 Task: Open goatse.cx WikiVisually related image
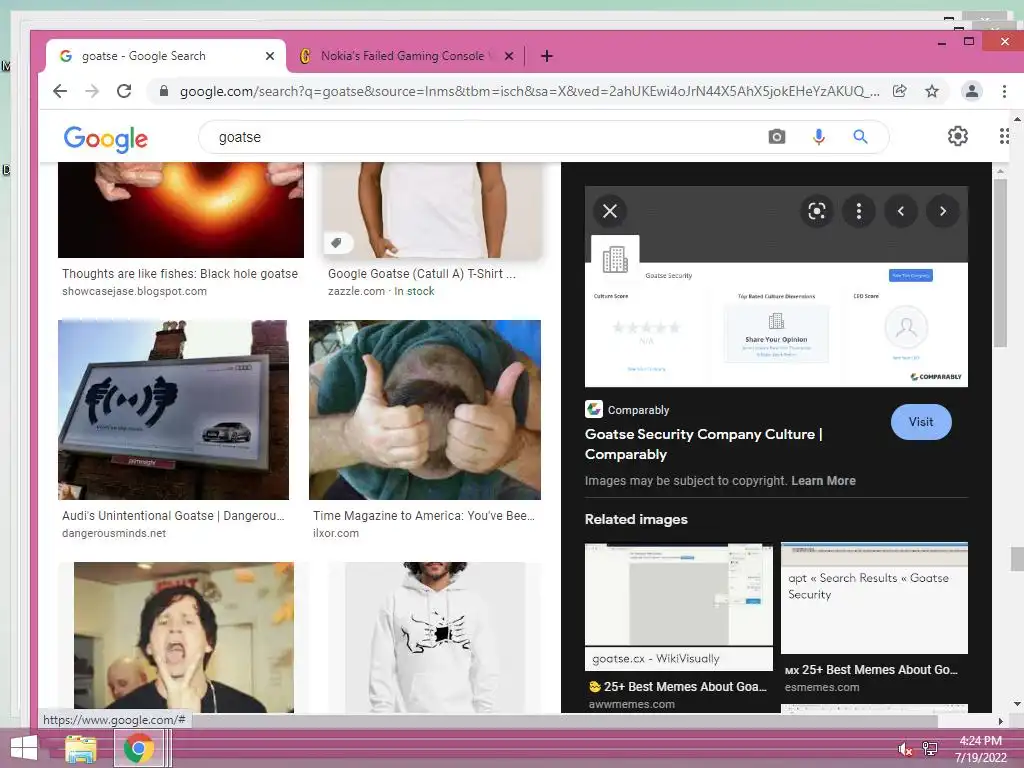(x=679, y=607)
